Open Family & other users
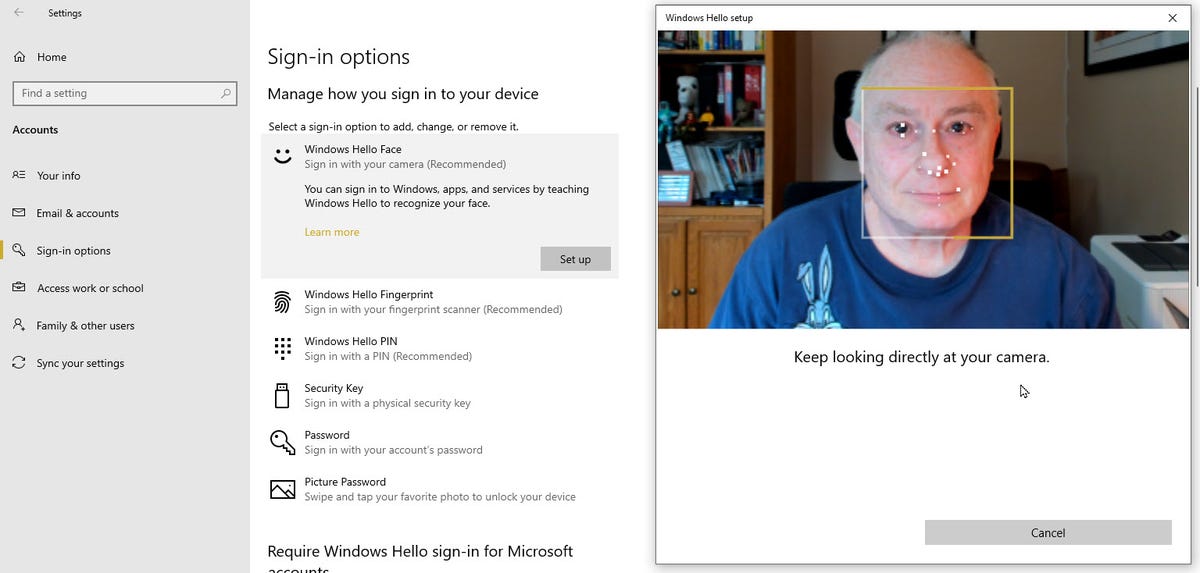Viewport: 1200px width, 573px height. (x=86, y=326)
